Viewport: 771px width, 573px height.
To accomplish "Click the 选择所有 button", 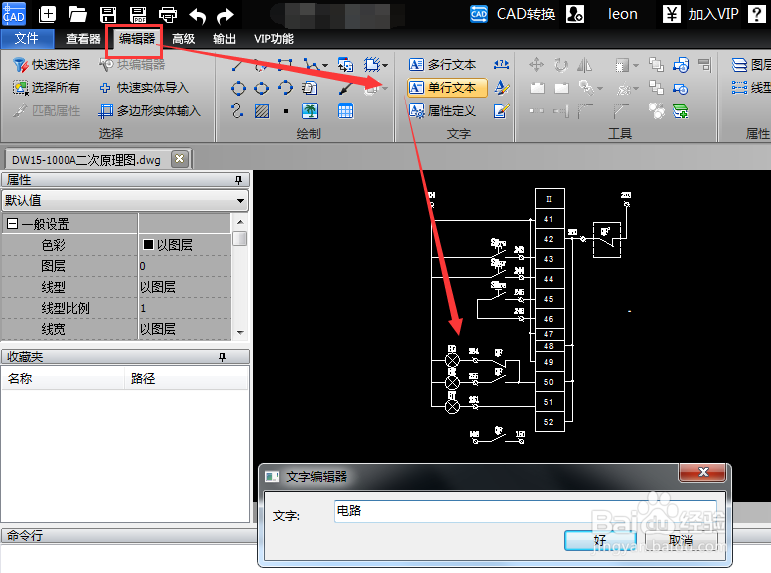I will 46,88.
